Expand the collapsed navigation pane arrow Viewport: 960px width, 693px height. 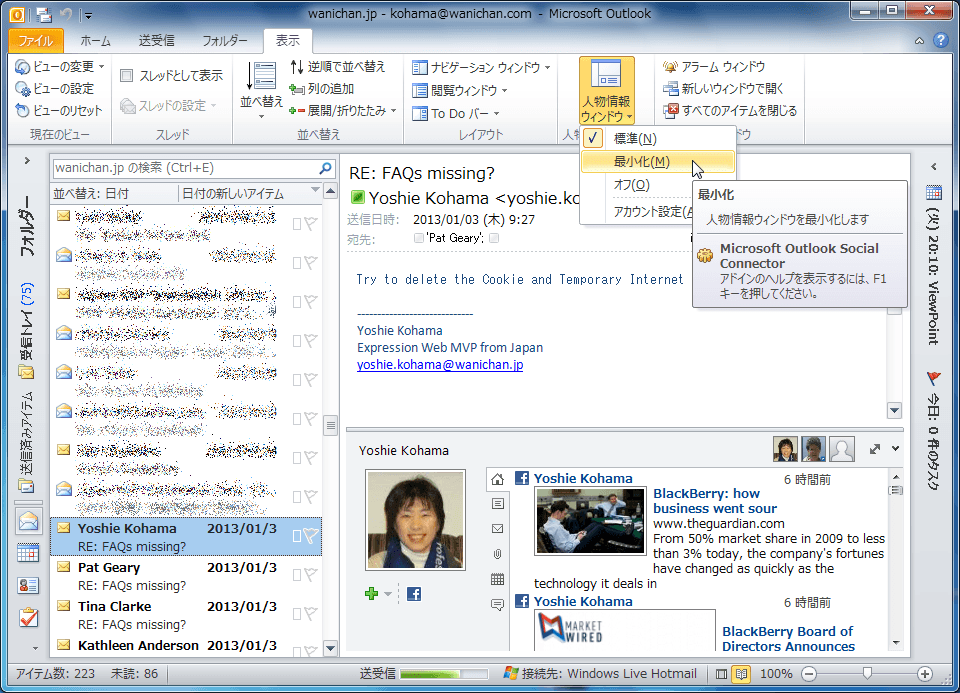27,161
